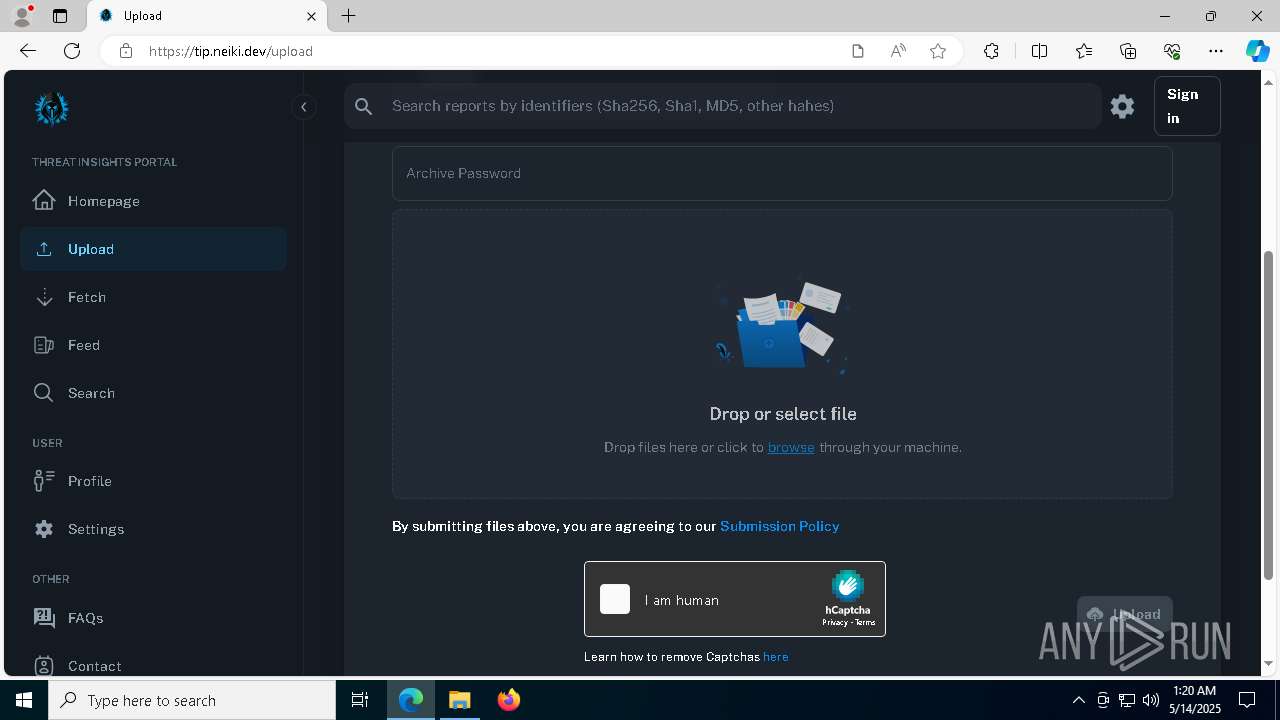Click the Neiki portal logo

(x=51, y=108)
